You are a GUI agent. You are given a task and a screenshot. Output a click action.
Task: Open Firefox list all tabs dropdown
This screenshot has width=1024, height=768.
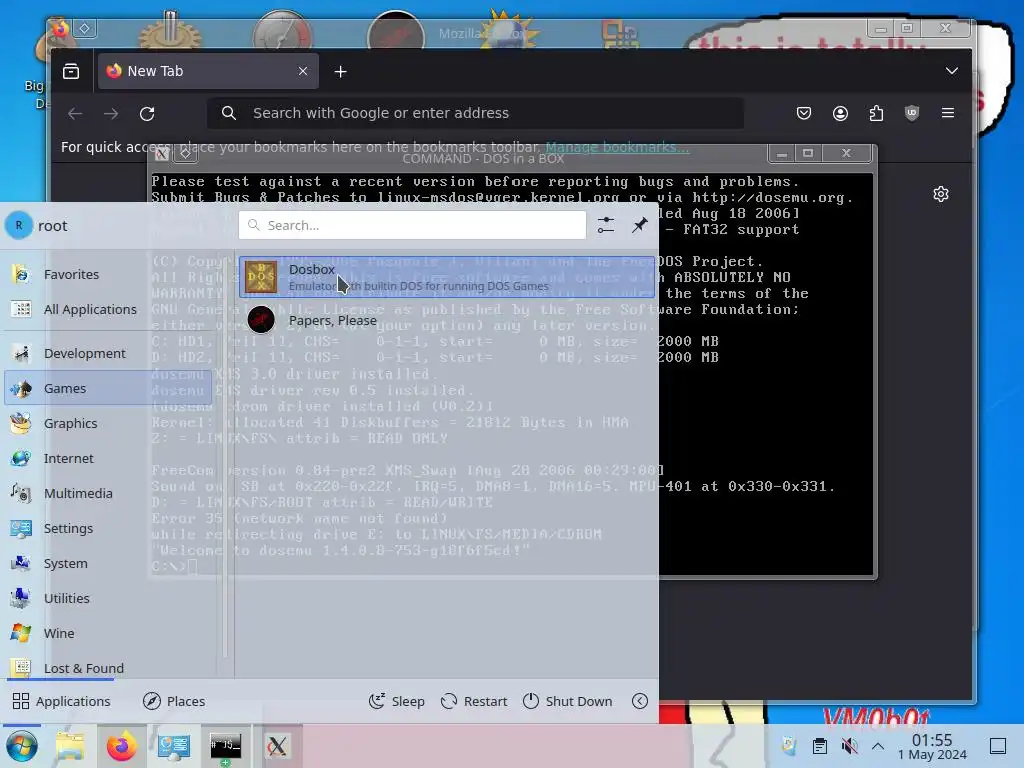pos(952,71)
